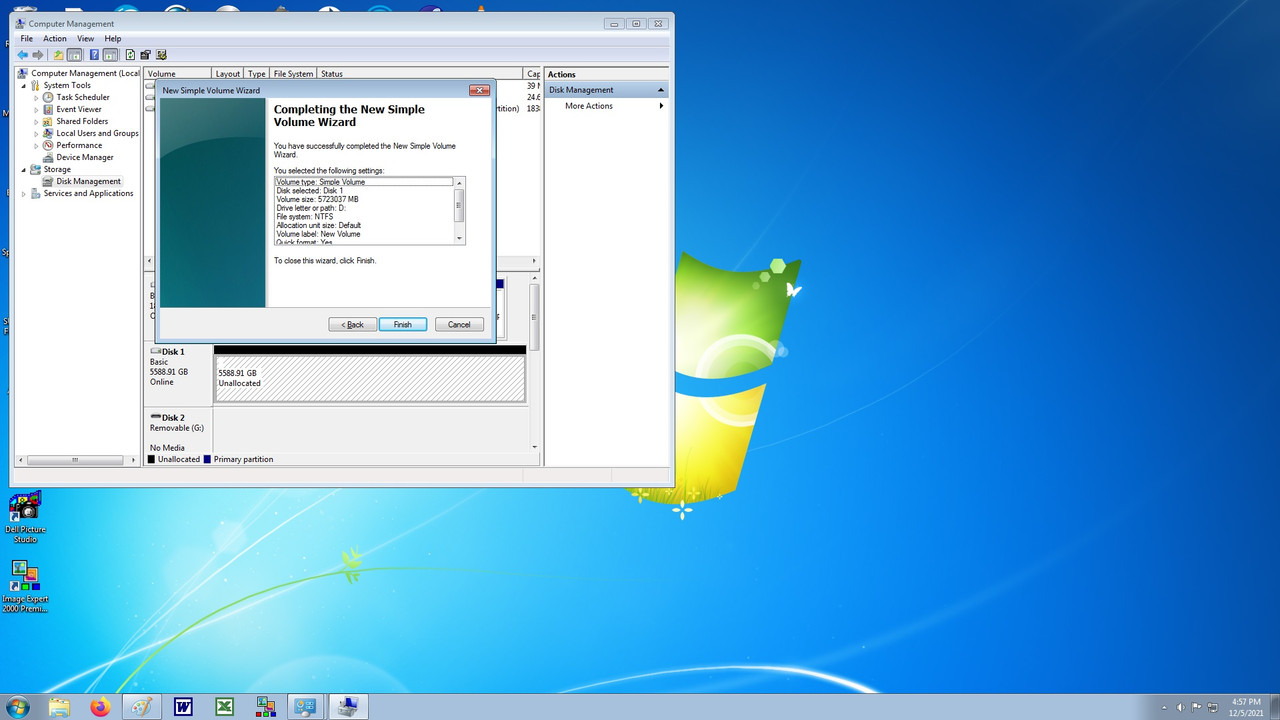
Task: Click the wizard settings list scroll-down arrow
Action: (460, 239)
